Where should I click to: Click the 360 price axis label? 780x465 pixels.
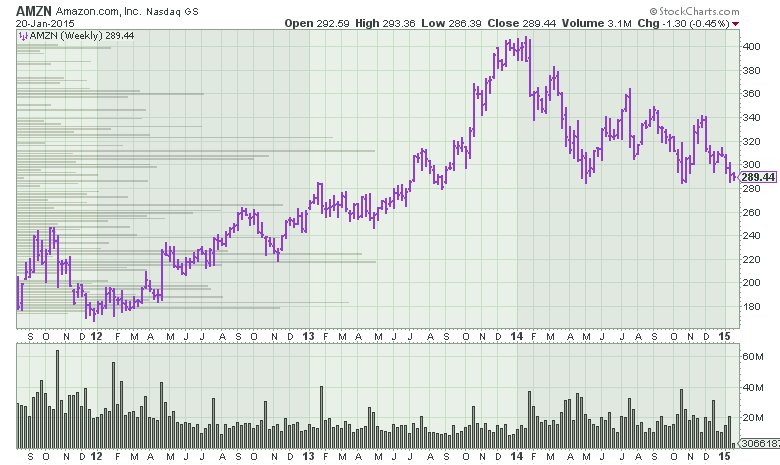coord(751,93)
